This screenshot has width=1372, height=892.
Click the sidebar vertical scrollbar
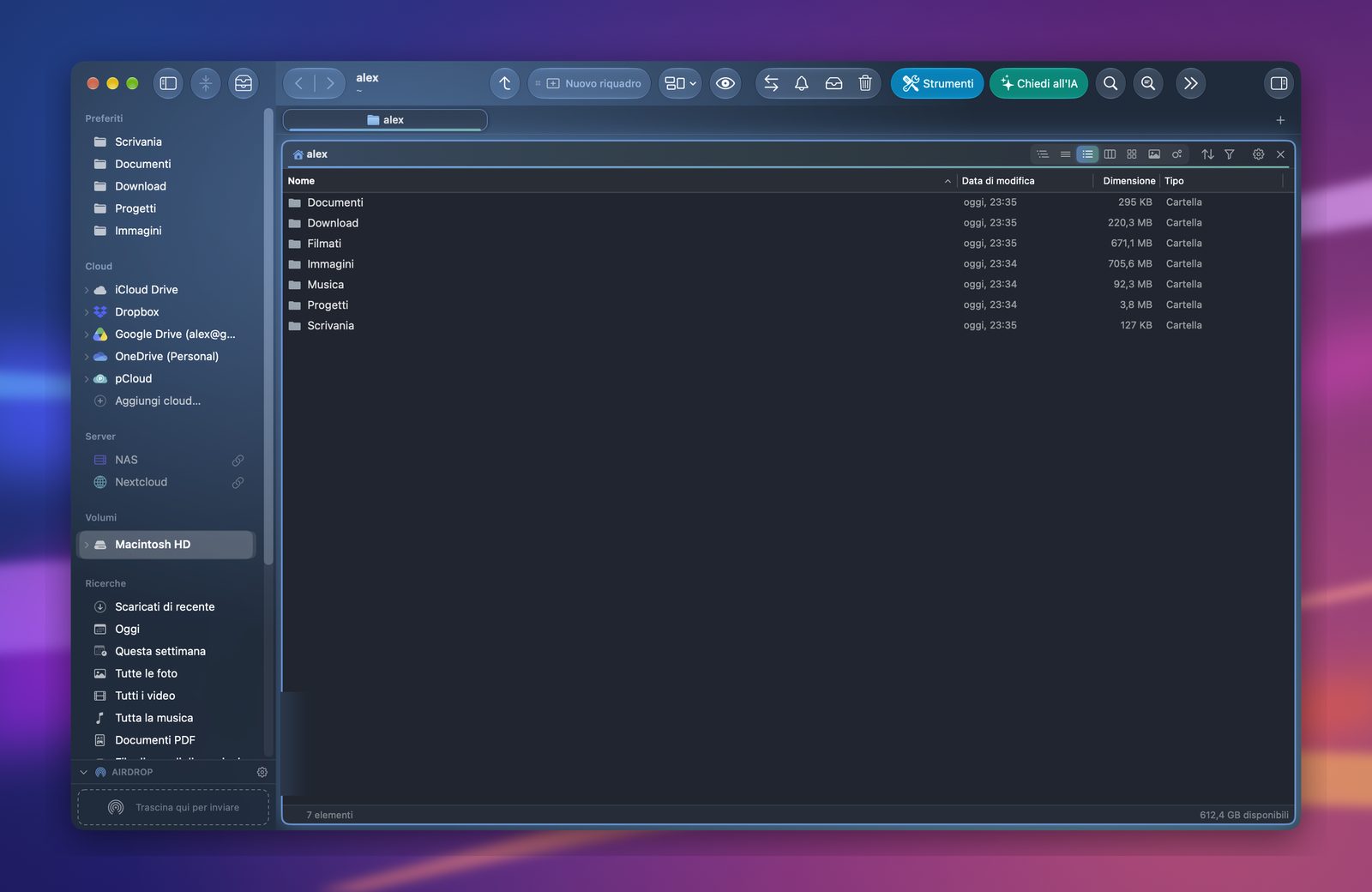pyautogui.click(x=268, y=334)
